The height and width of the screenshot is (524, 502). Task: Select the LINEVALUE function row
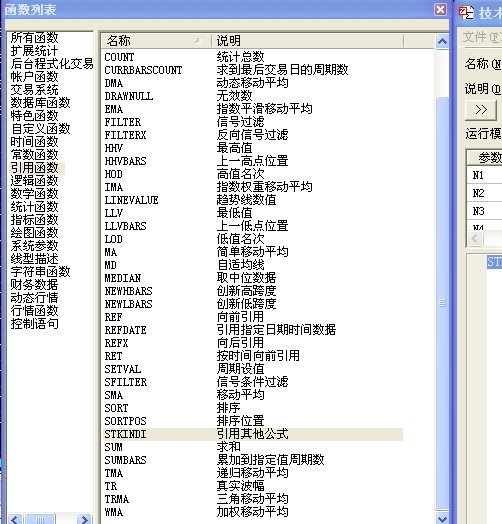click(x=252, y=201)
